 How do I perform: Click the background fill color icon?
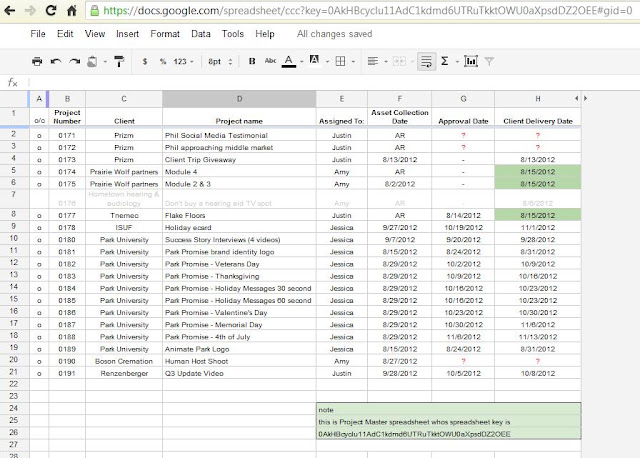[x=314, y=60]
